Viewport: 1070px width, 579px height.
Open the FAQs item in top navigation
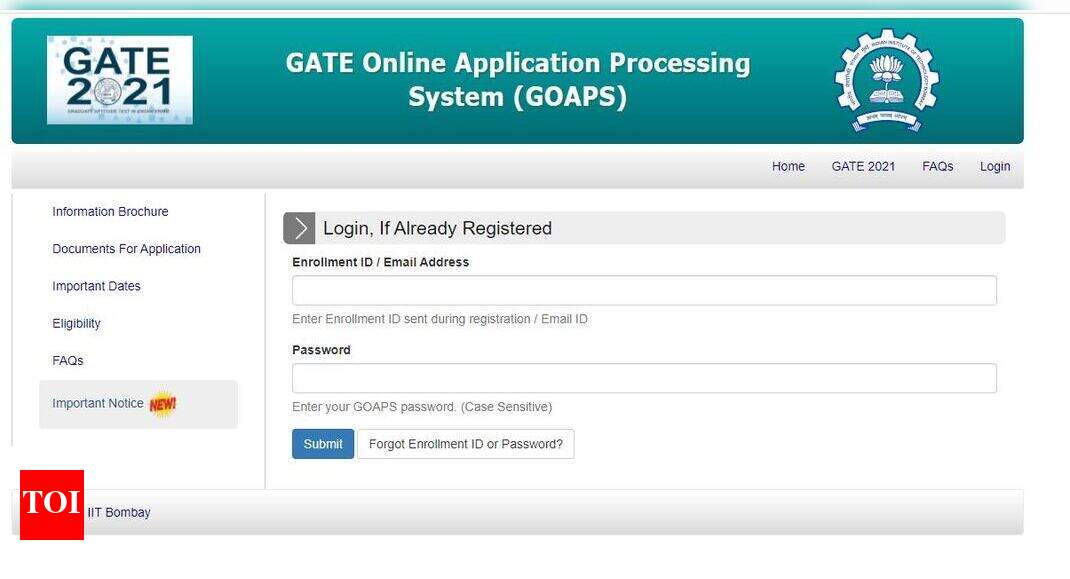pyautogui.click(x=937, y=166)
